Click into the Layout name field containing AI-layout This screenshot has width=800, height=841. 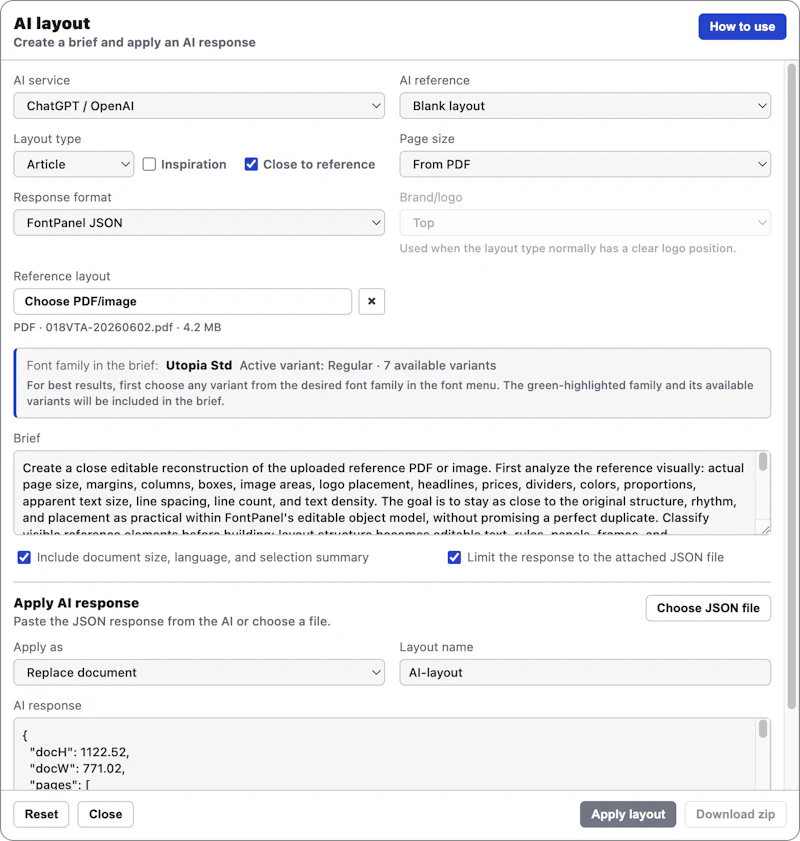pyautogui.click(x=585, y=673)
